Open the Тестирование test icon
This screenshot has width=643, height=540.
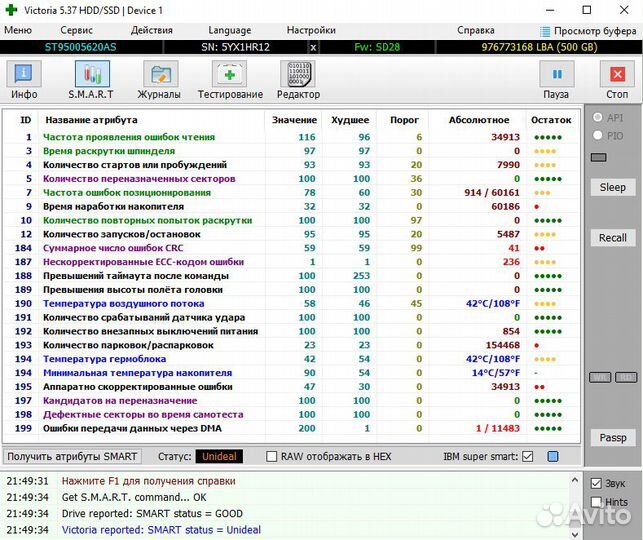click(229, 75)
